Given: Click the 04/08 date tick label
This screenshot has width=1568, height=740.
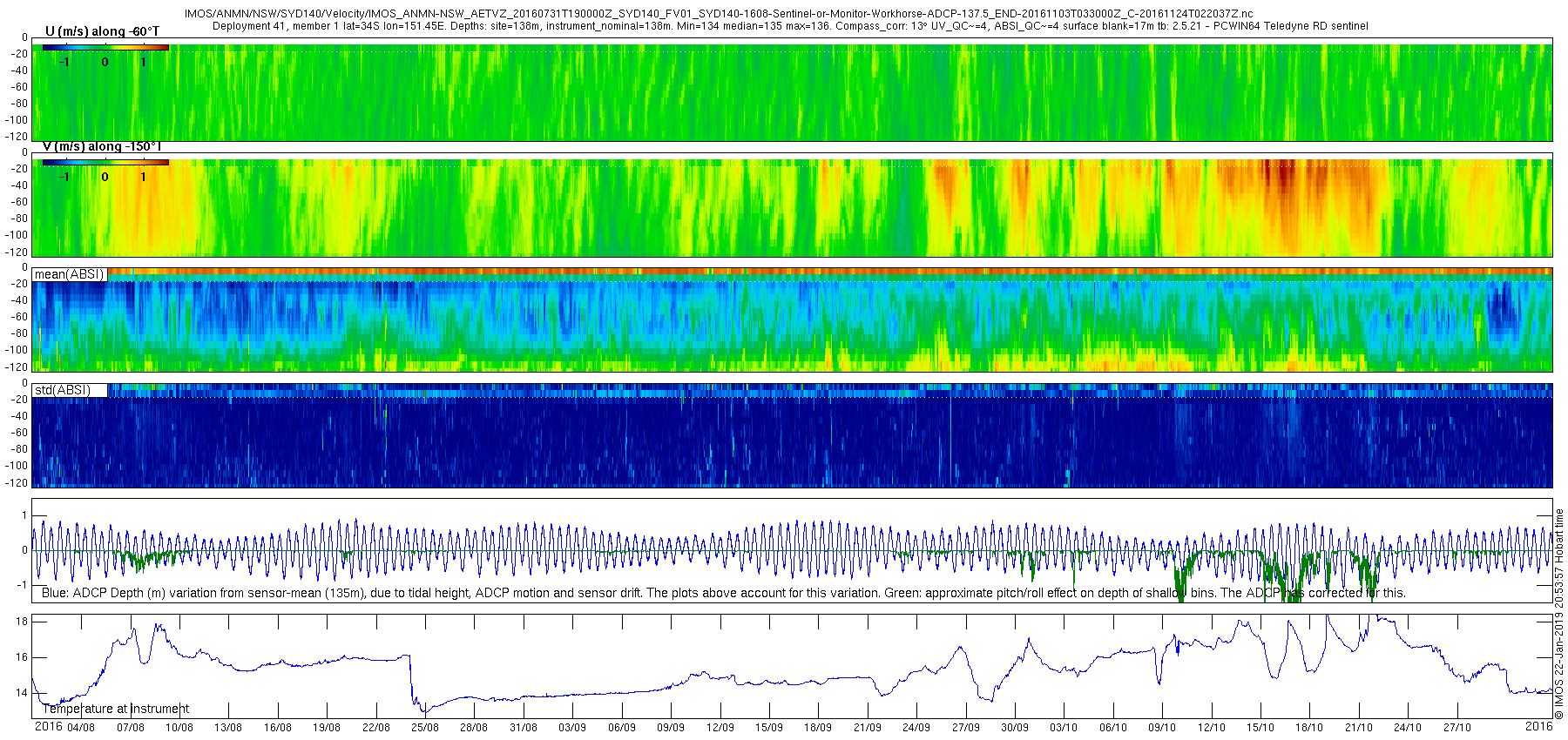Looking at the screenshot, I should coord(81,727).
